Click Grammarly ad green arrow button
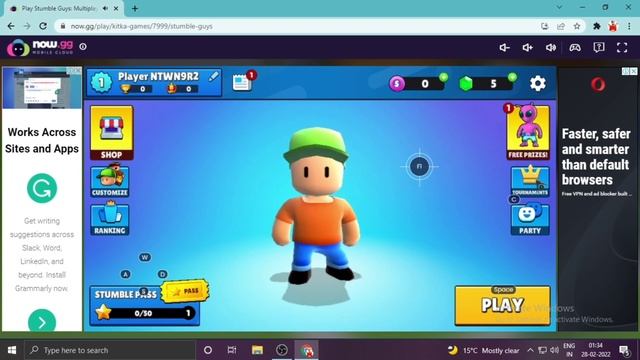Screen dimensions: 640x360 pyautogui.click(x=42, y=322)
